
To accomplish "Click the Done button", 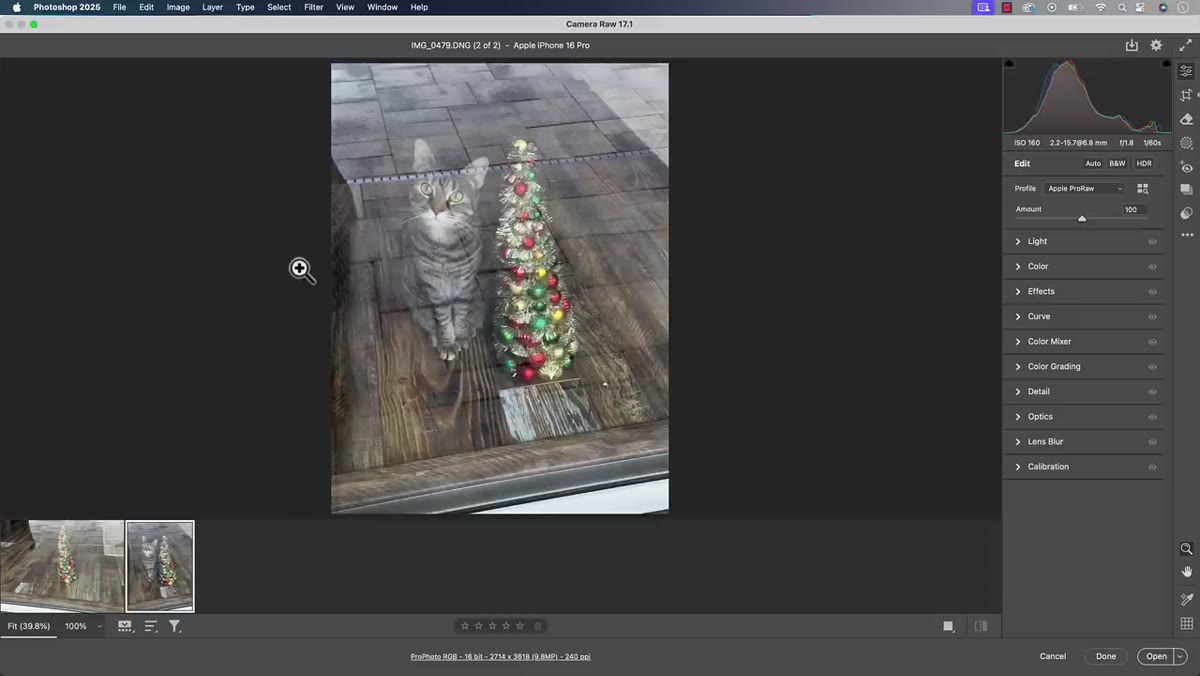I will click(1106, 656).
